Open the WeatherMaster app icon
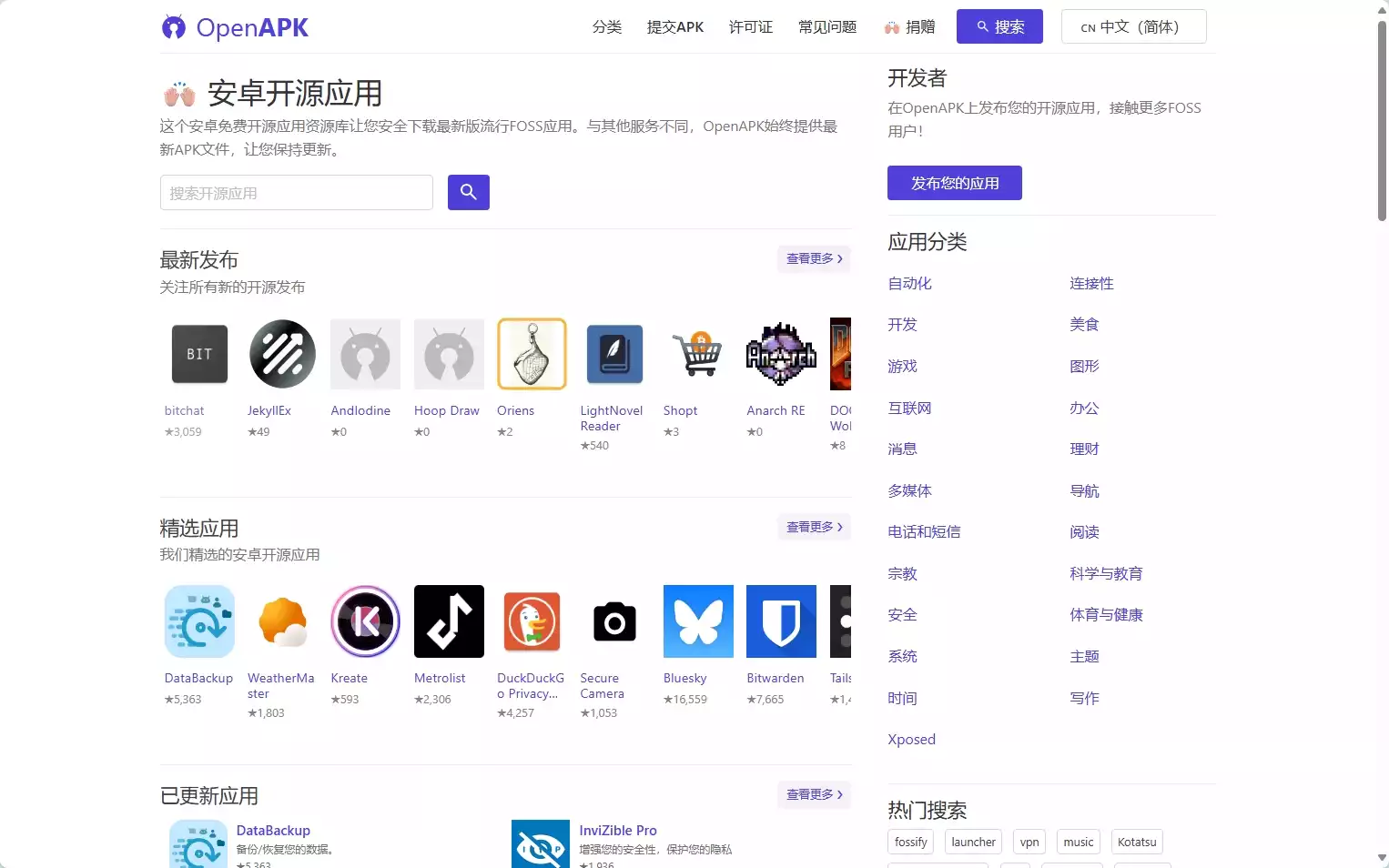Screen dimensions: 1389x868 [282, 621]
